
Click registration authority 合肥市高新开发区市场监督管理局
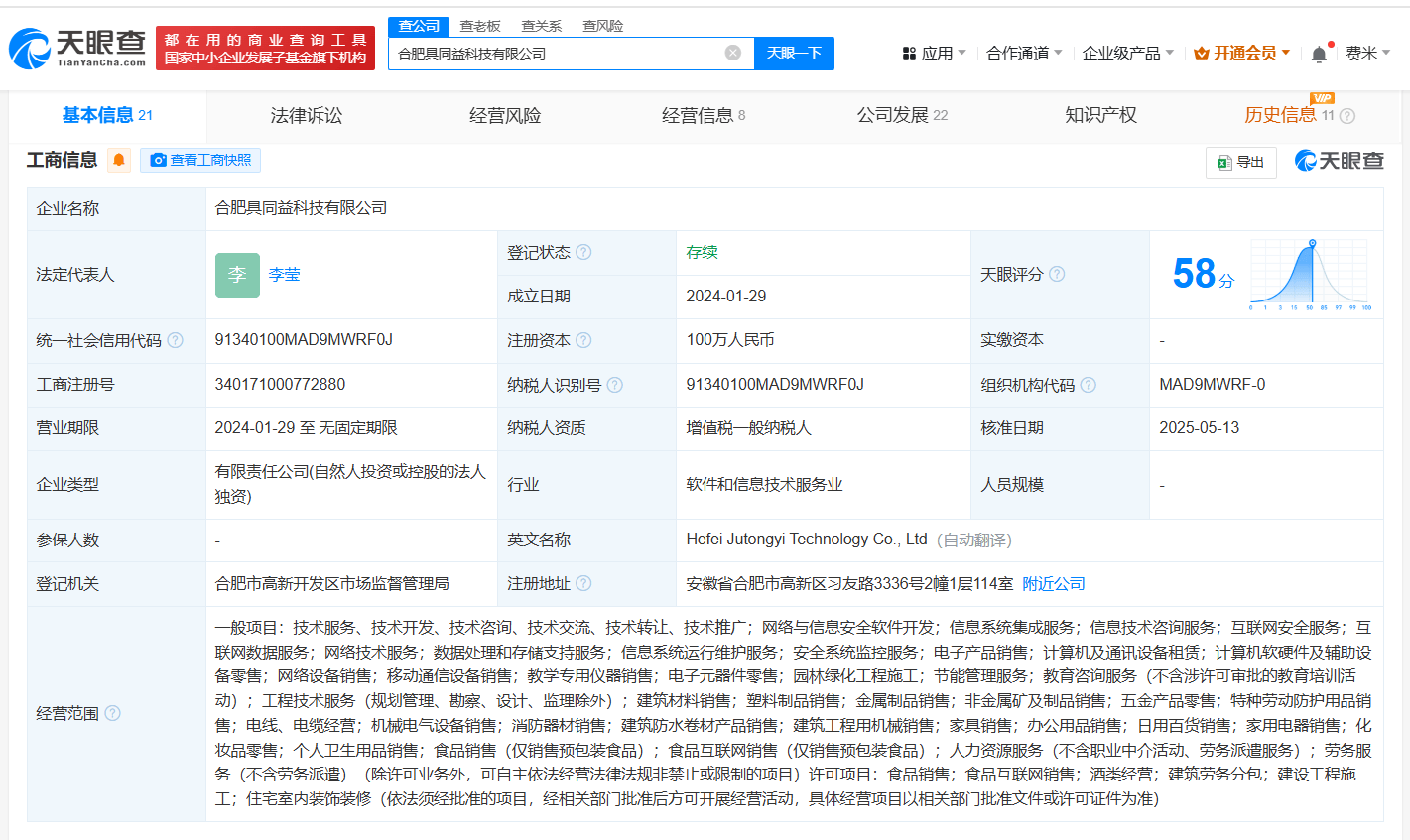pos(332,584)
